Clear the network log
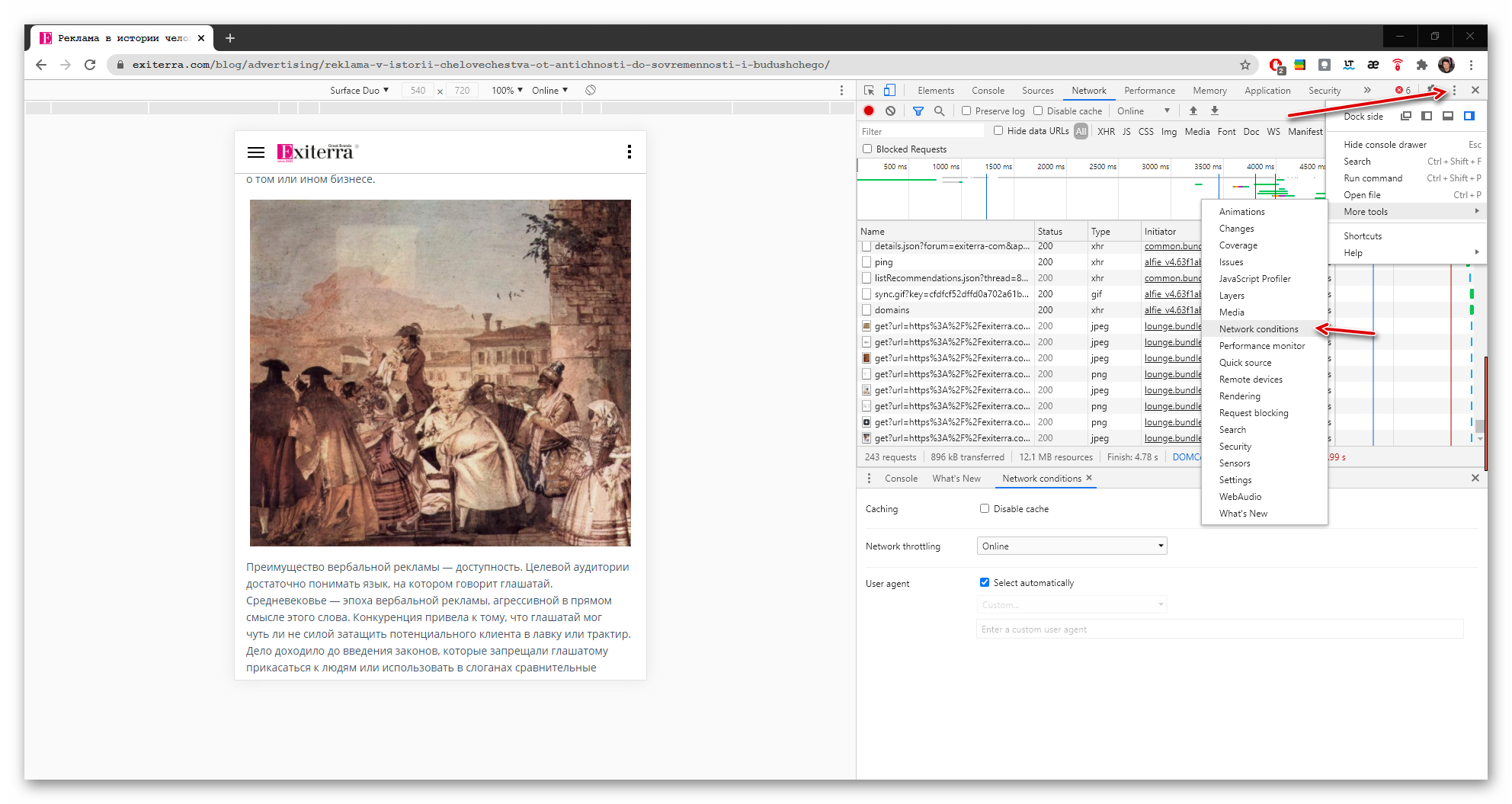The image size is (1512, 804). (x=890, y=111)
